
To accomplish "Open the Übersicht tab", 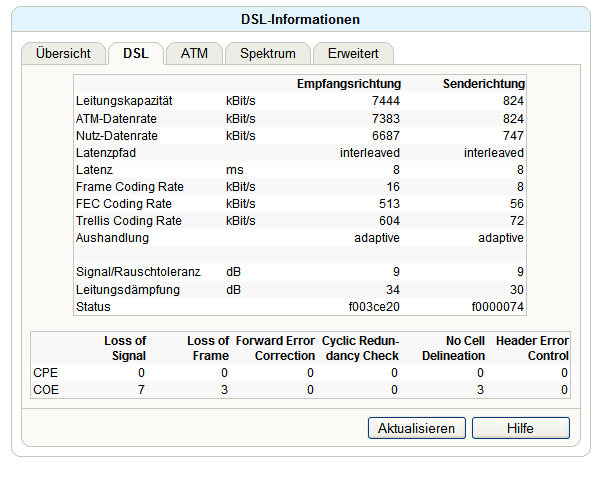I will click(x=63, y=54).
